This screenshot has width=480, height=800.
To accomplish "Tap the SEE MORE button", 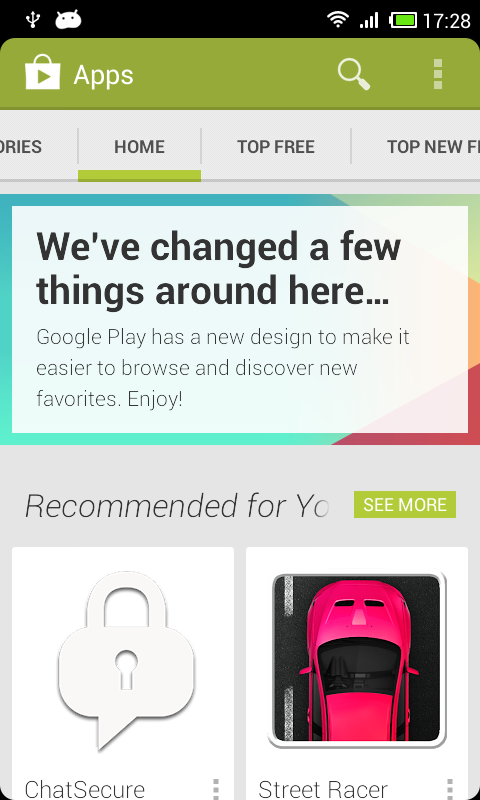I will click(x=405, y=505).
